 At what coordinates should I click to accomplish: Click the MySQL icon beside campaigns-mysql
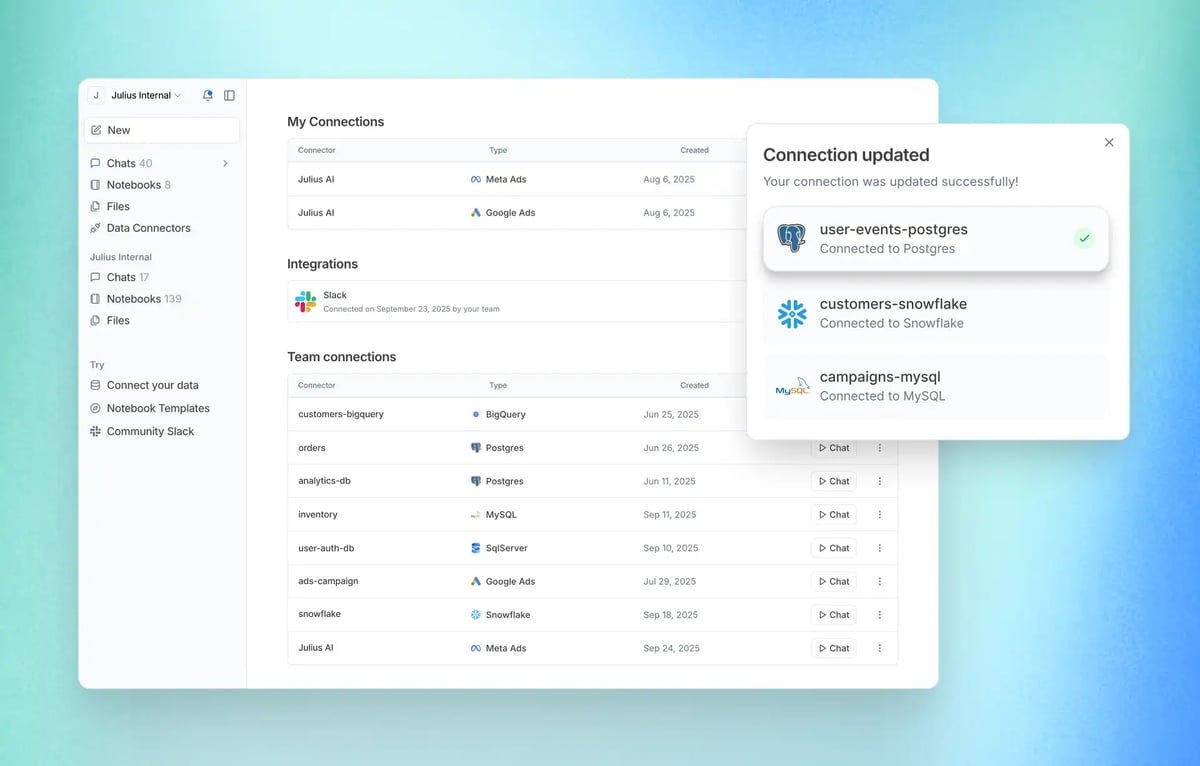[791, 387]
